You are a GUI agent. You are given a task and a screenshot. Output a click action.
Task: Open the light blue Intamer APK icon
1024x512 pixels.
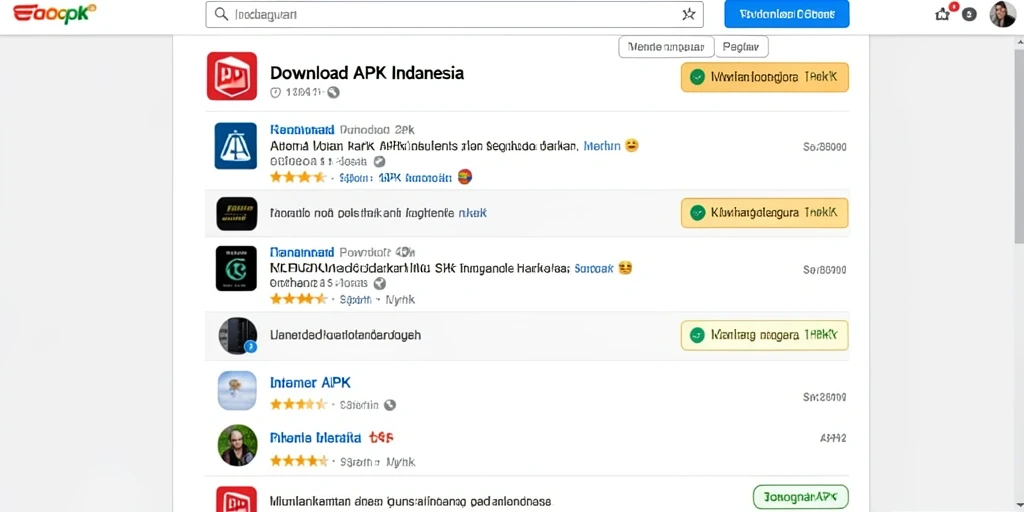point(237,391)
